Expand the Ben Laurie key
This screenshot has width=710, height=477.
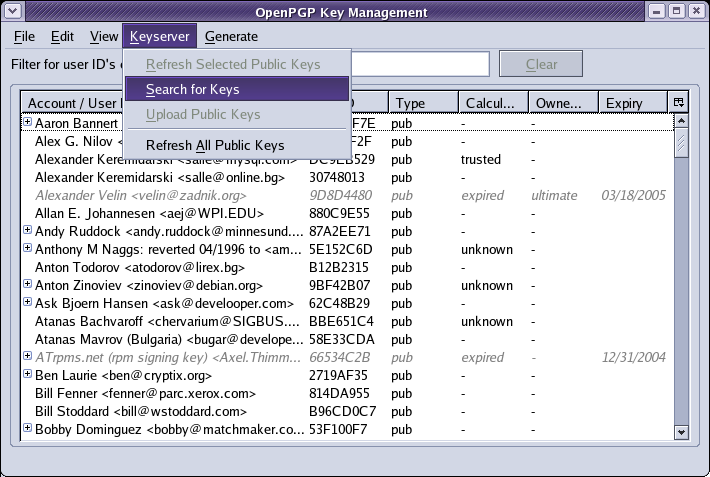tap(27, 374)
